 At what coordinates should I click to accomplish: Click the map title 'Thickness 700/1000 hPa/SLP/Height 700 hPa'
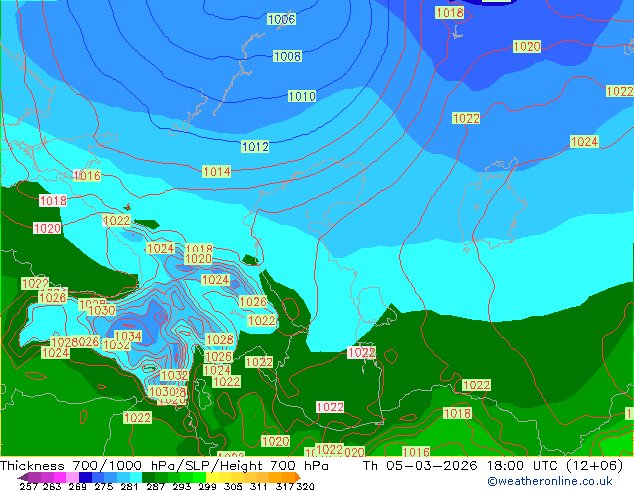coord(164,465)
